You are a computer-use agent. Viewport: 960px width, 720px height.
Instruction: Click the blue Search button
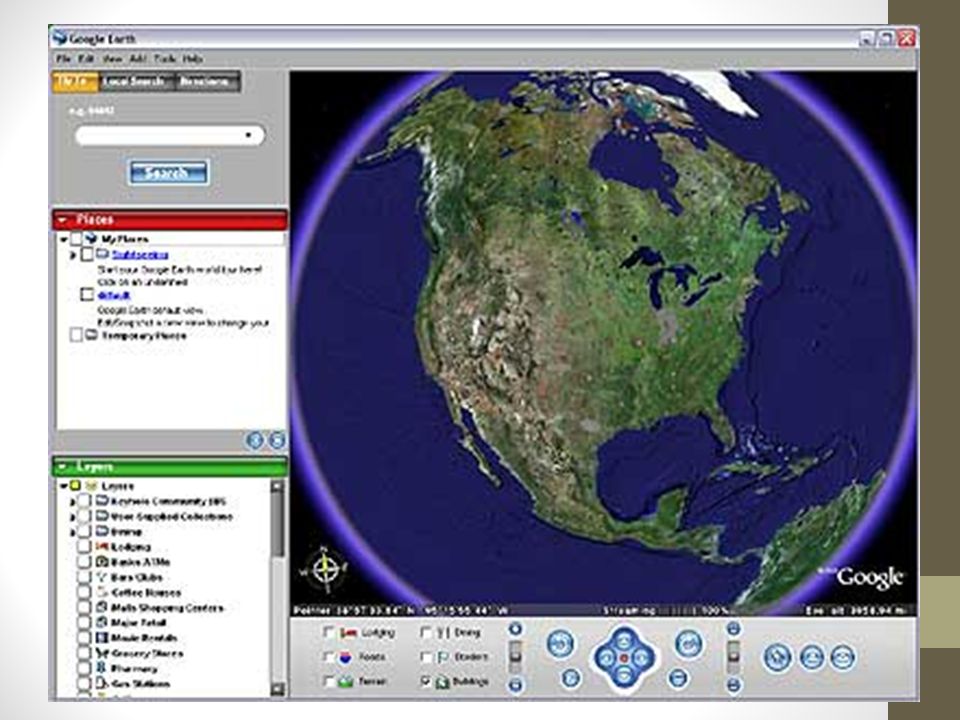pyautogui.click(x=168, y=173)
